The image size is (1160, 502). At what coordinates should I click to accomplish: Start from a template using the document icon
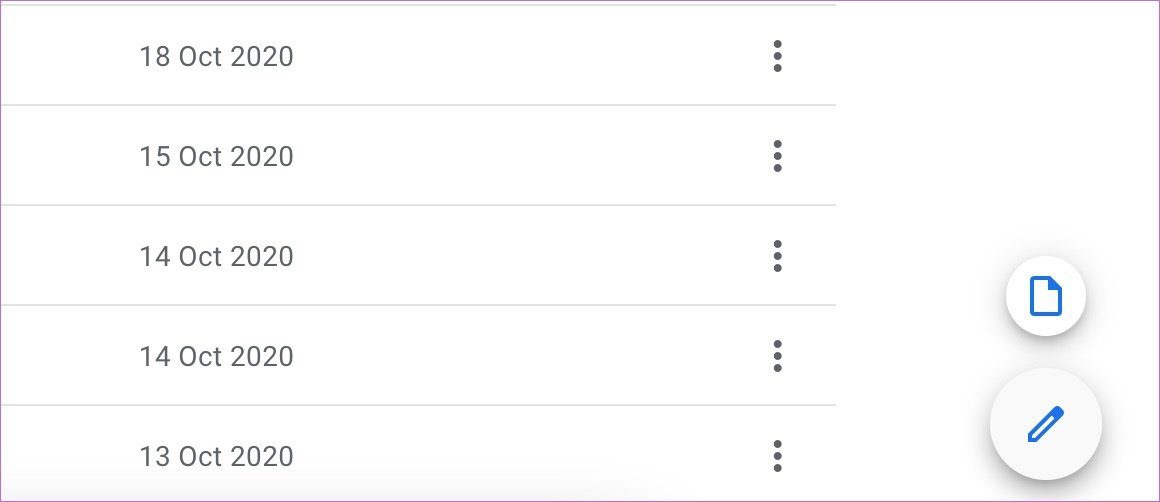tap(1045, 296)
